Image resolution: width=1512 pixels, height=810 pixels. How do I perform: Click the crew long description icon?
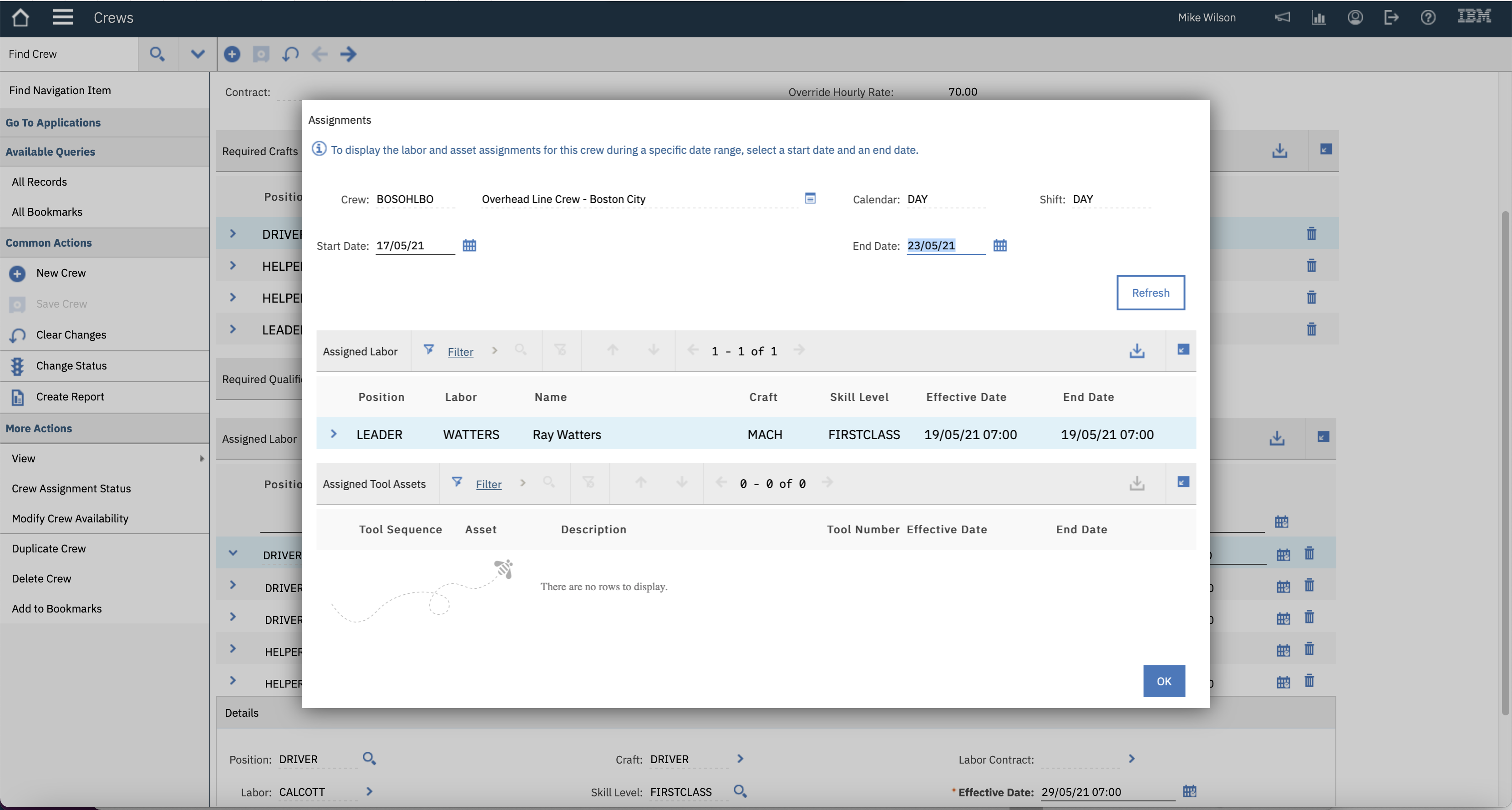click(810, 198)
